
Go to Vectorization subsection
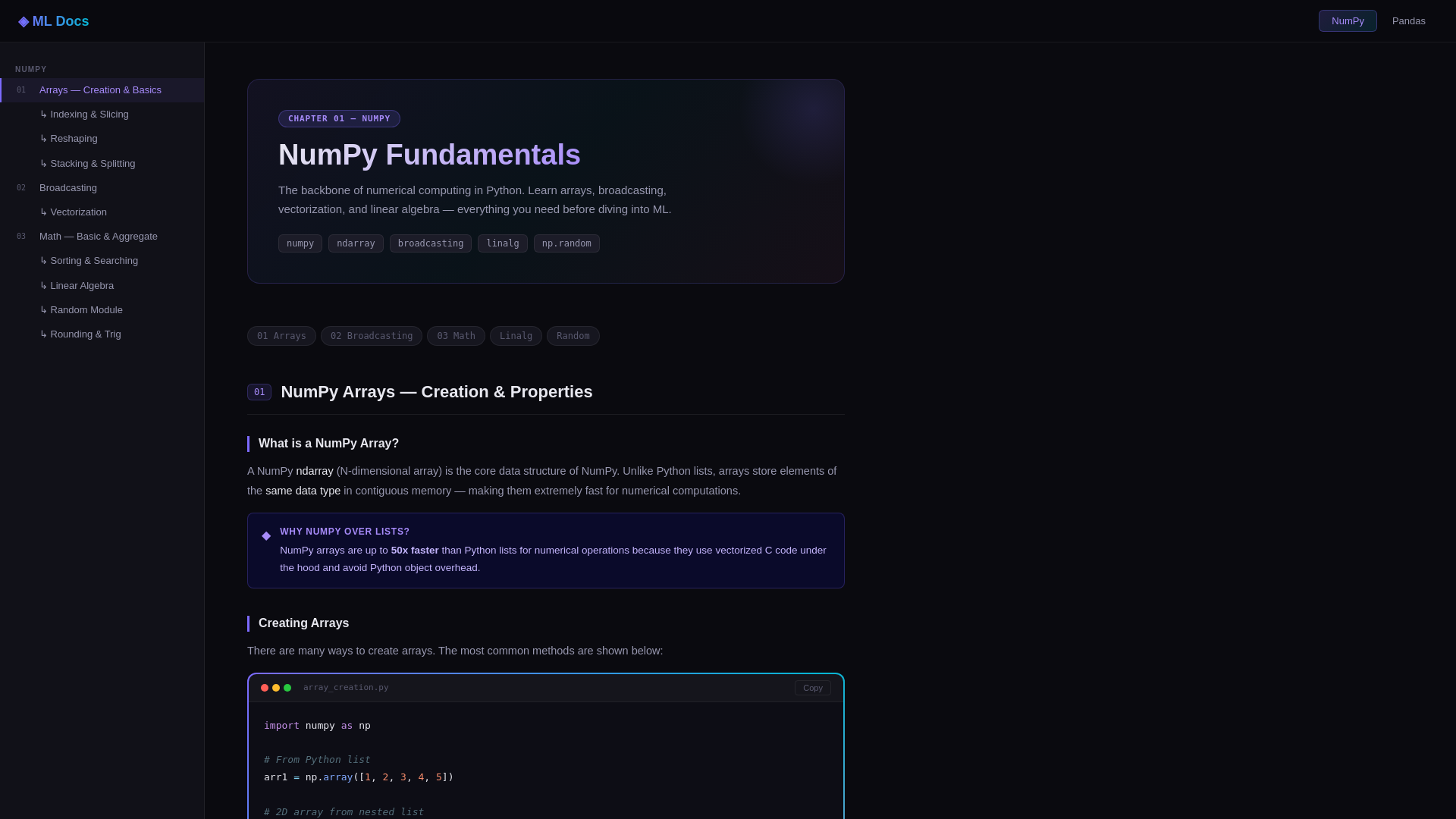(102, 212)
